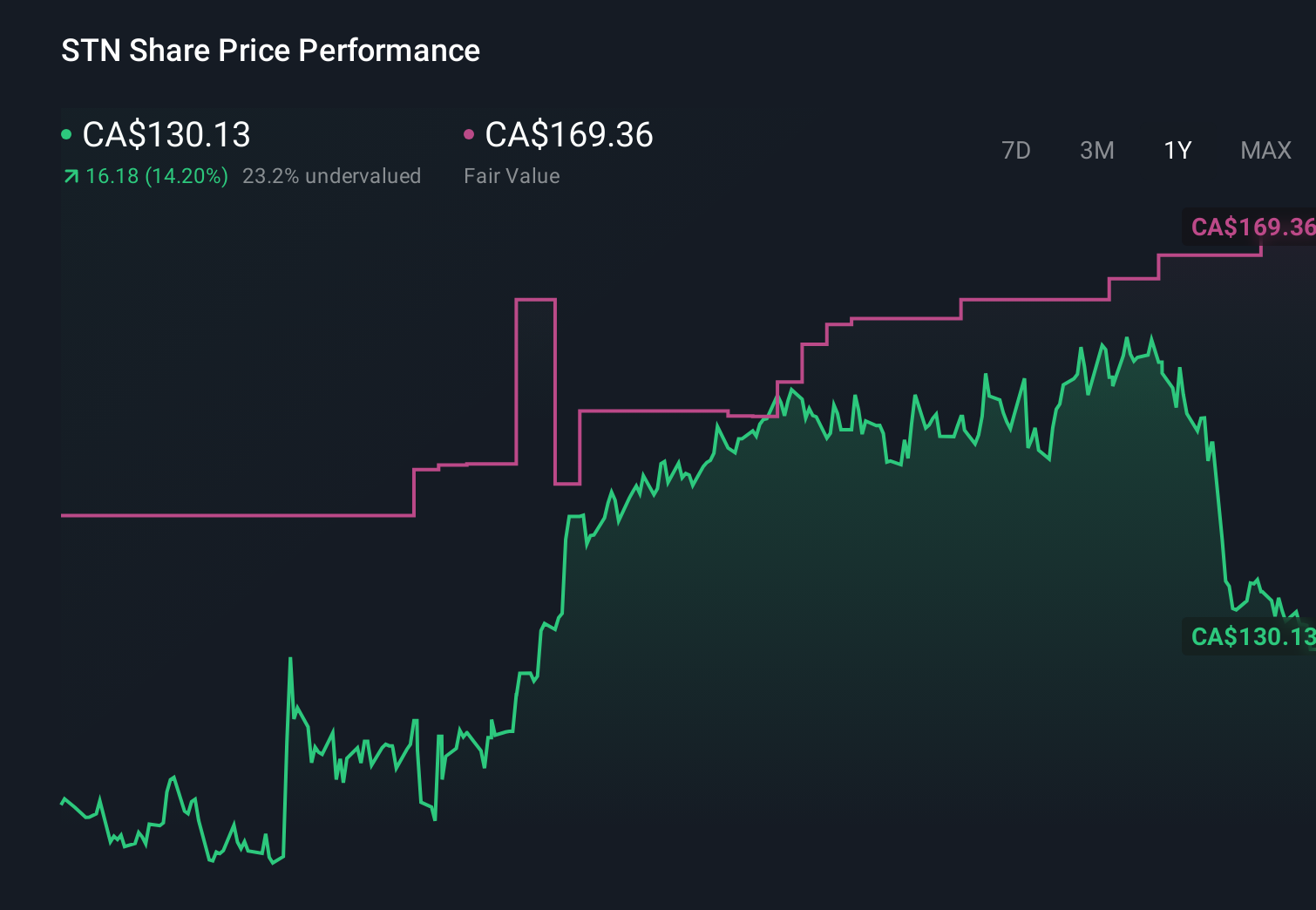Click the CA$169.36 chart badge
1316x910 pixels.
[x=1251, y=228]
